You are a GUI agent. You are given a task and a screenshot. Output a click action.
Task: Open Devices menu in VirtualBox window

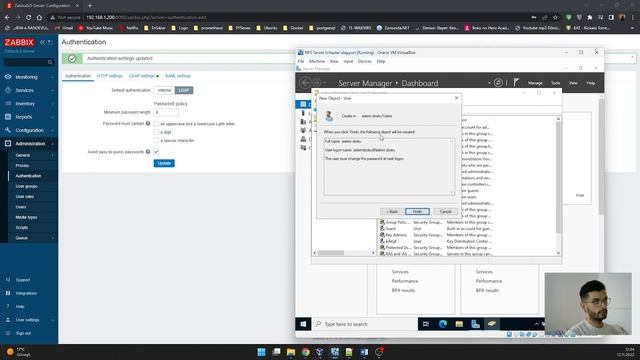(364, 61)
